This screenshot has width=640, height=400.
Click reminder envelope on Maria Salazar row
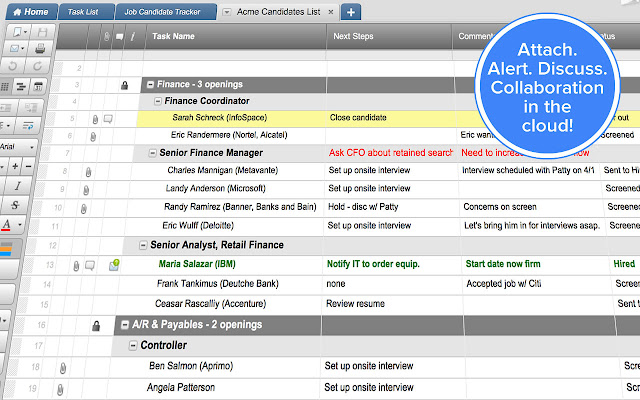coord(114,265)
